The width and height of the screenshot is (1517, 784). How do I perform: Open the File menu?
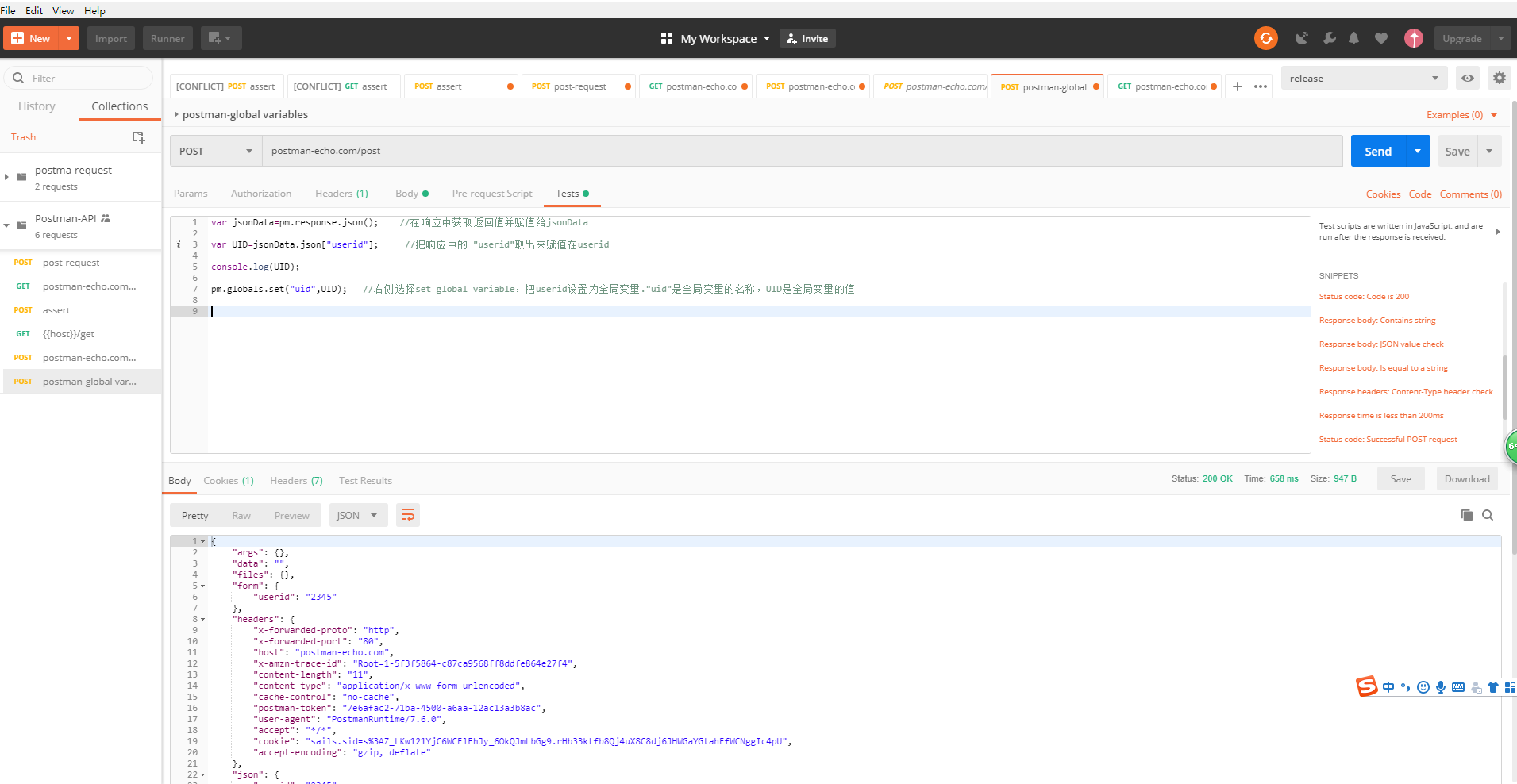[8, 10]
